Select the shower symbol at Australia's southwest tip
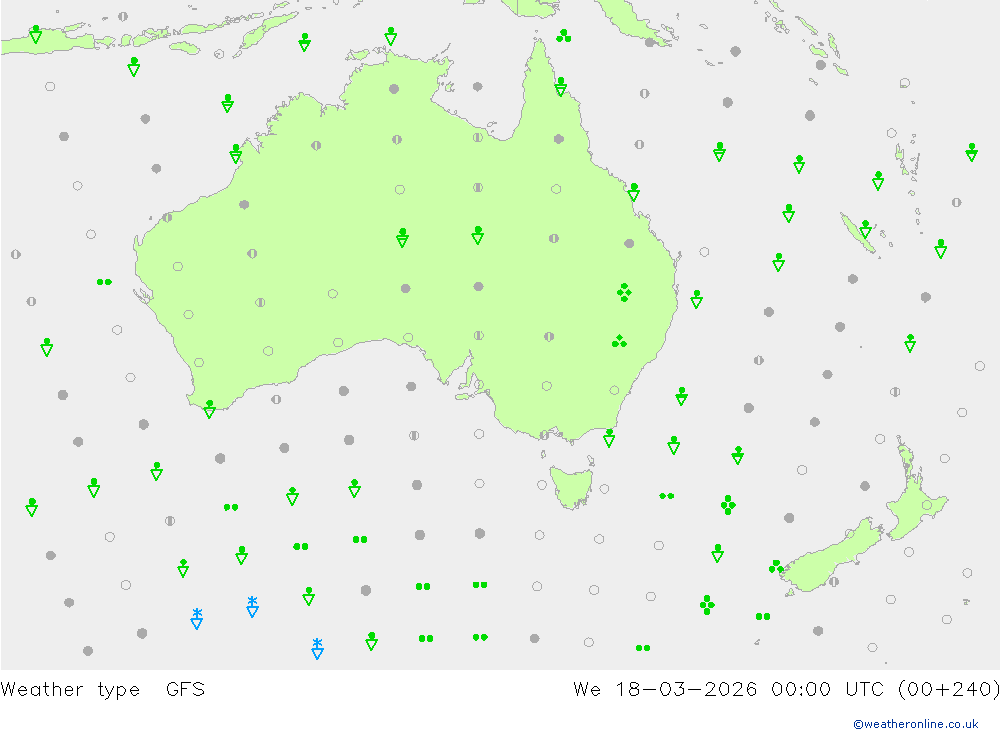Screen dimensions: 1000x733 (209, 410)
